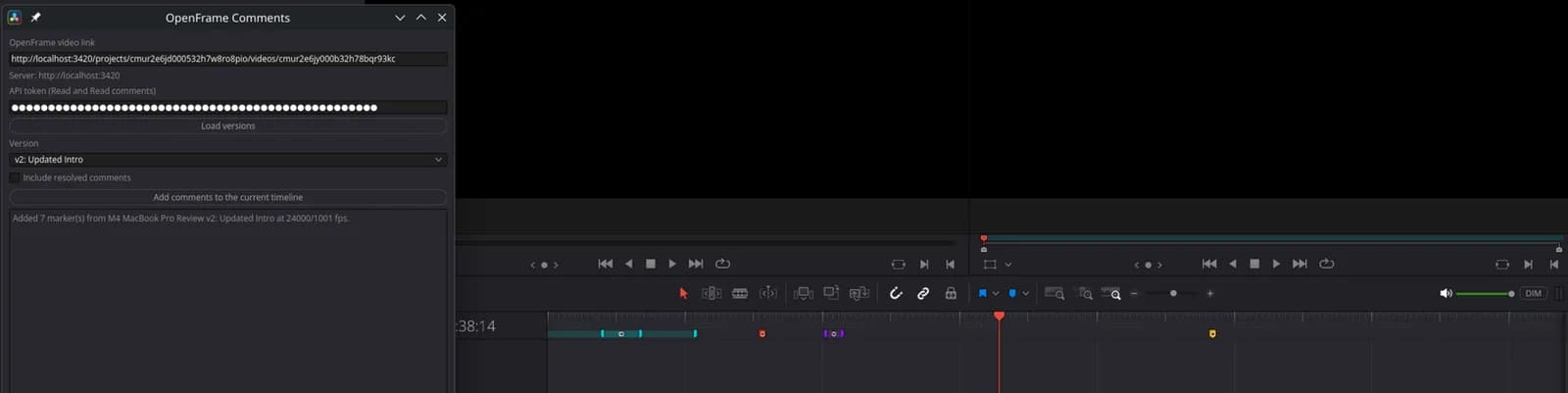Image resolution: width=1568 pixels, height=393 pixels.
Task: Go to last frame in source viewer
Action: [696, 264]
